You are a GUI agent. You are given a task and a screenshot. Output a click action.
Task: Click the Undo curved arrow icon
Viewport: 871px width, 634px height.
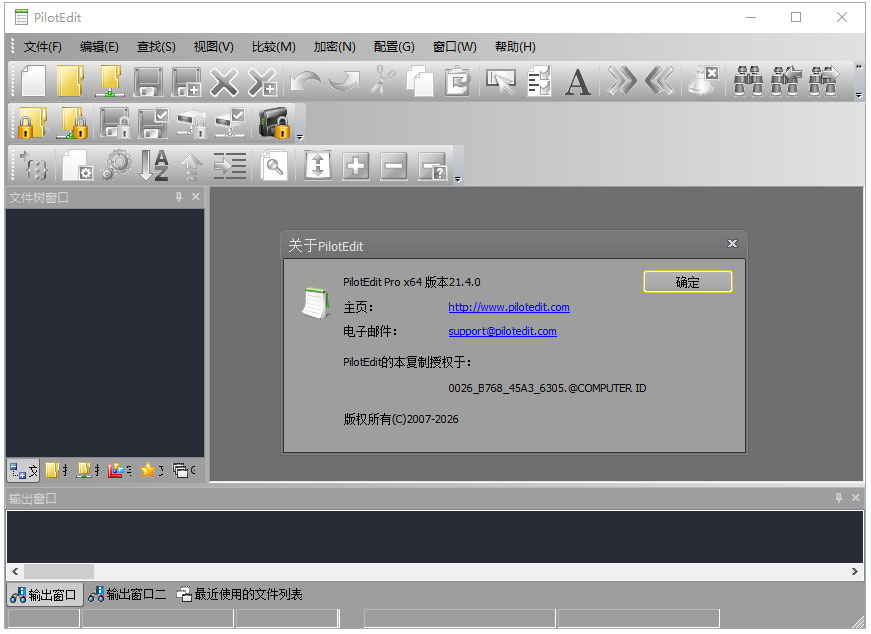pyautogui.click(x=305, y=81)
